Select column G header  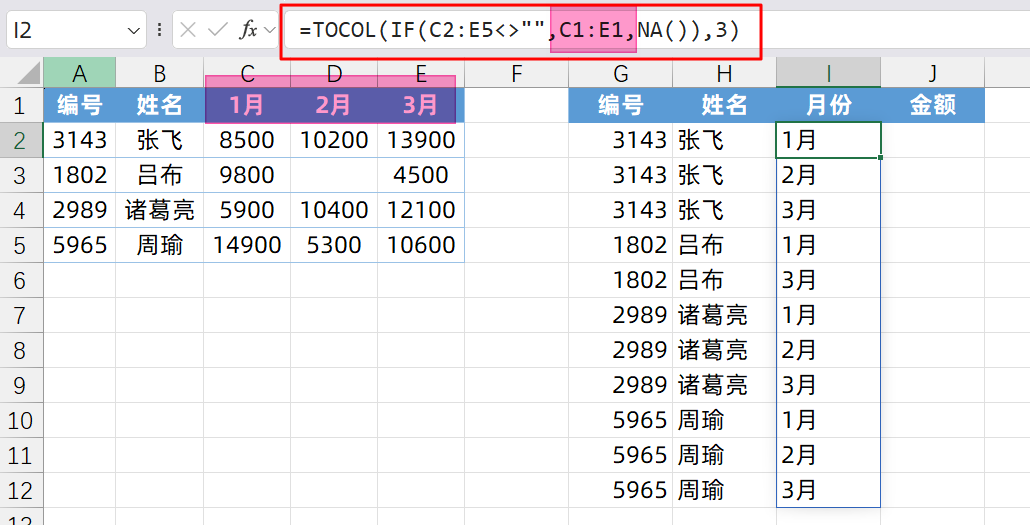[x=620, y=73]
